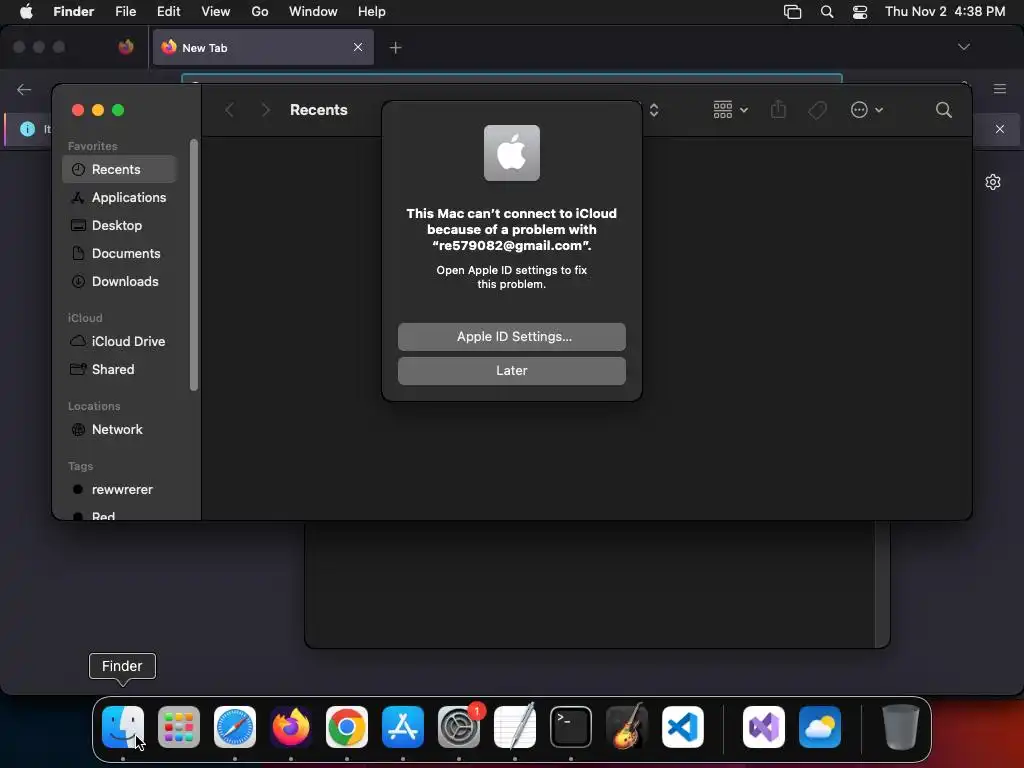Click the Firefox back arrow
Image resolution: width=1024 pixels, height=768 pixels.
[24, 89]
